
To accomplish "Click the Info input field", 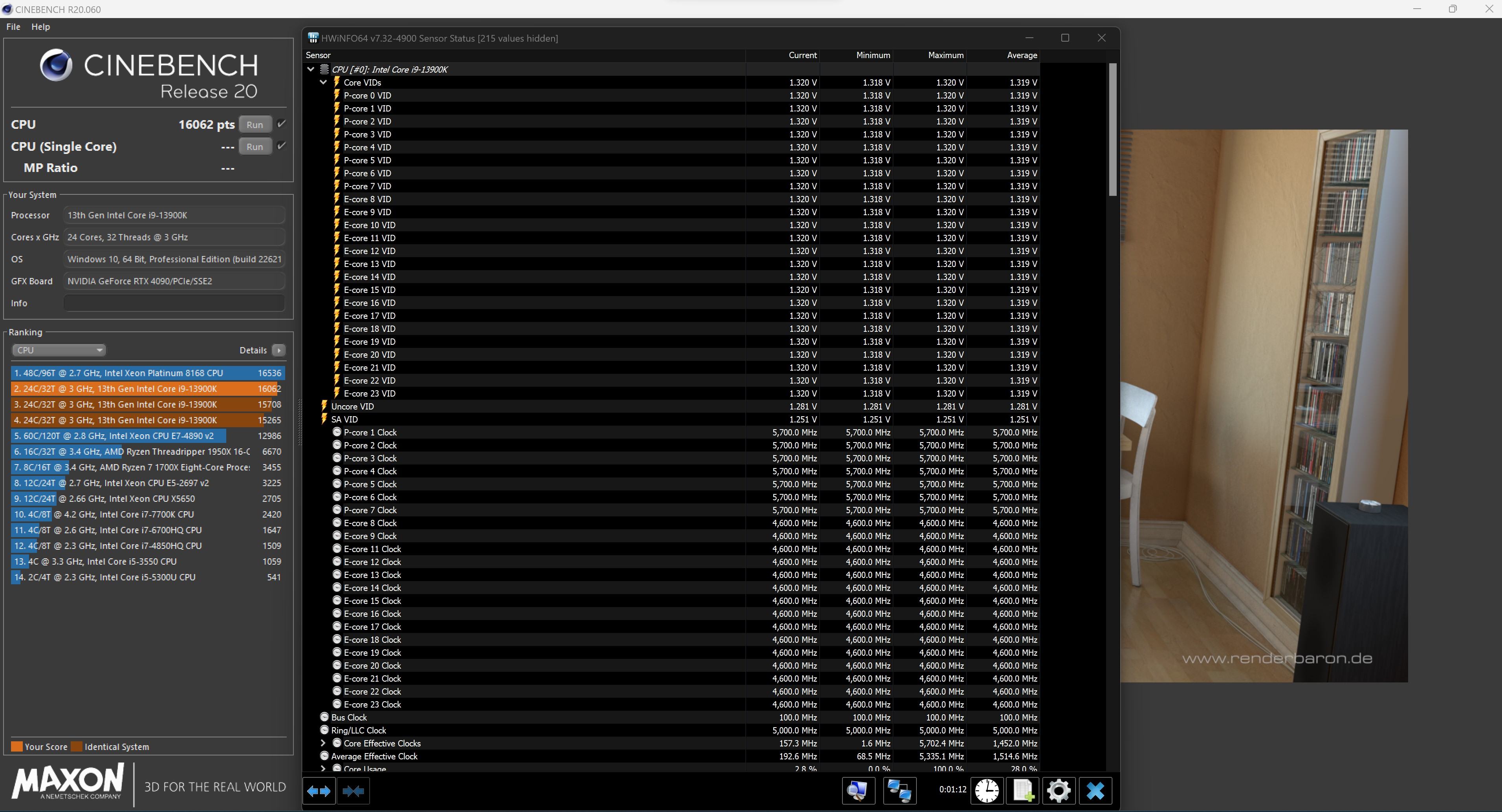I will tap(174, 303).
